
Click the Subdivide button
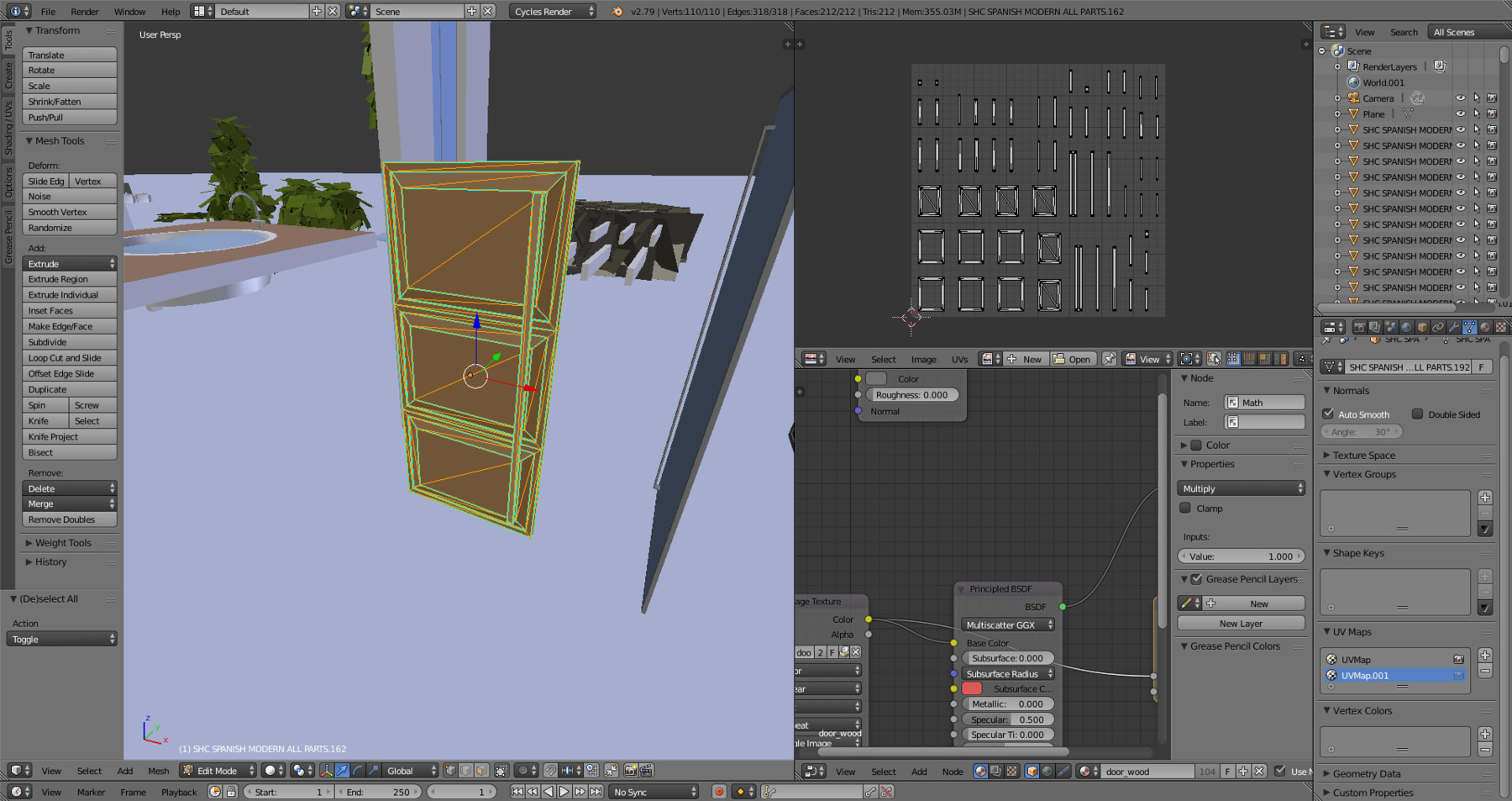coord(69,342)
